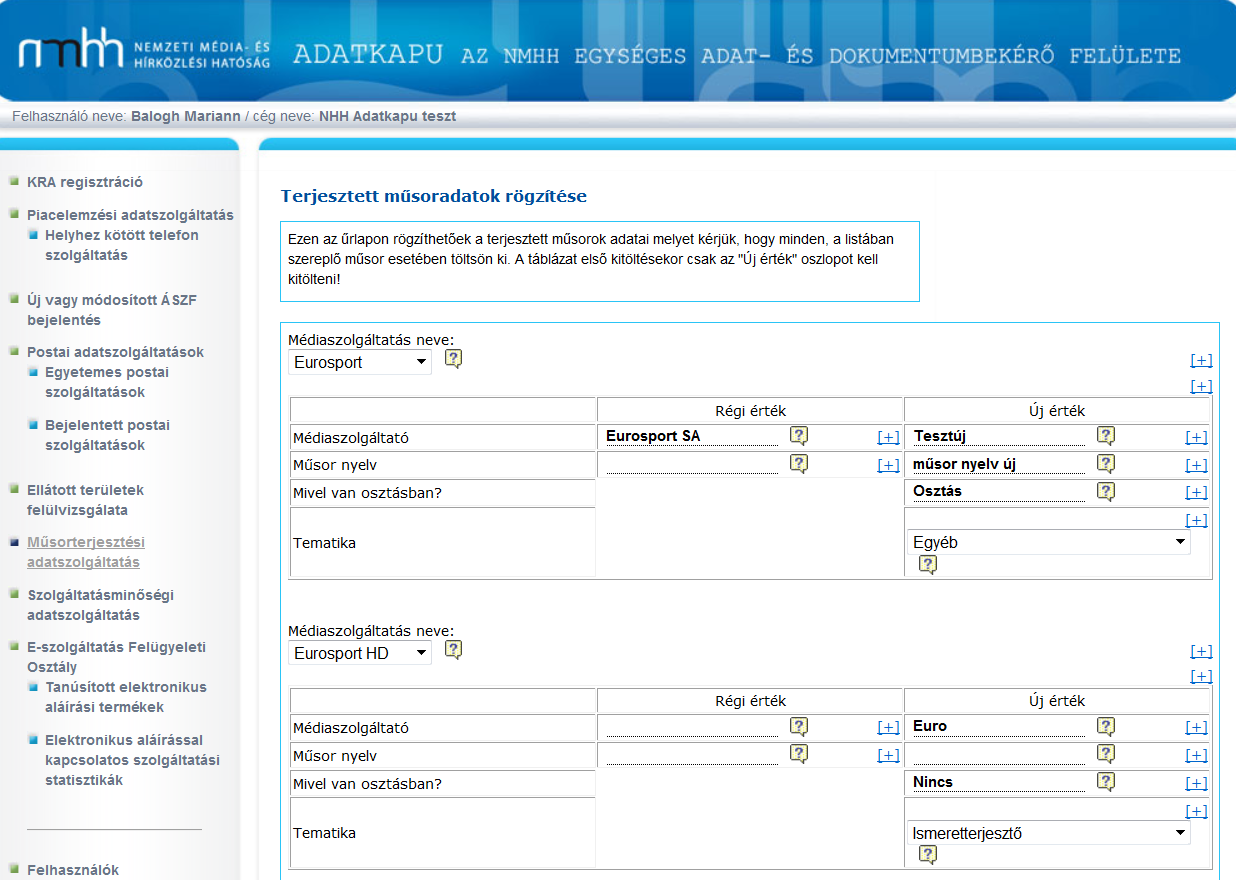1236x880 pixels.
Task: Click [+] above the Ismeretterjesztő dropdown
Action: [1196, 811]
